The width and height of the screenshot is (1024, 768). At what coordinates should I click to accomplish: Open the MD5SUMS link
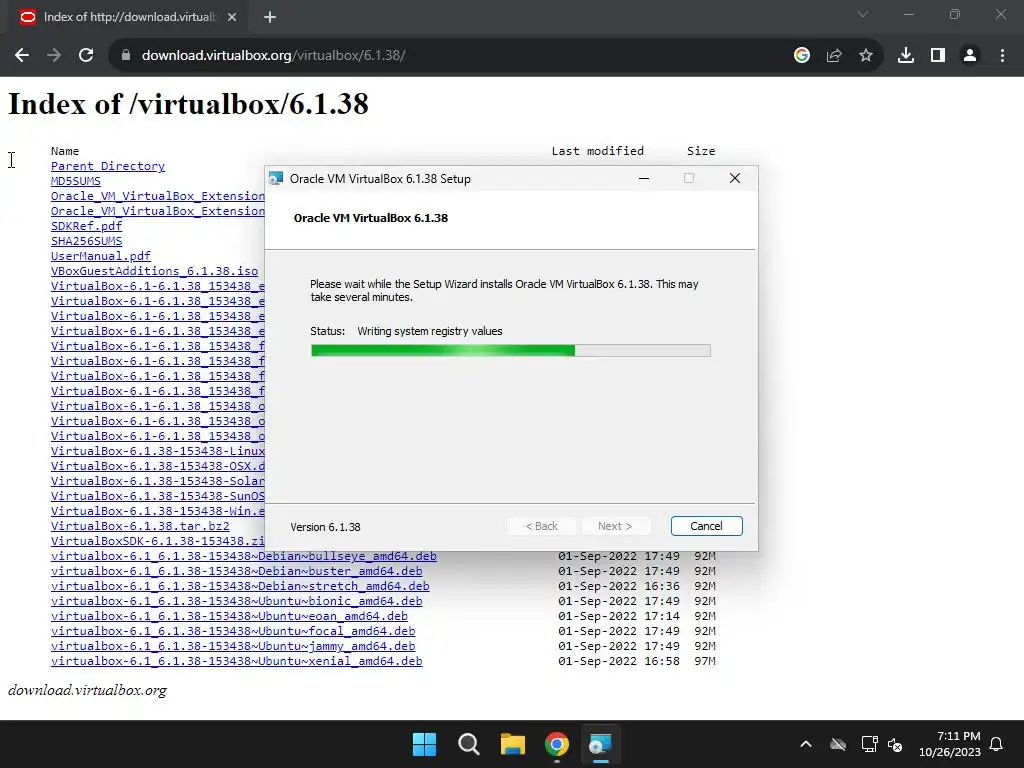[76, 181]
